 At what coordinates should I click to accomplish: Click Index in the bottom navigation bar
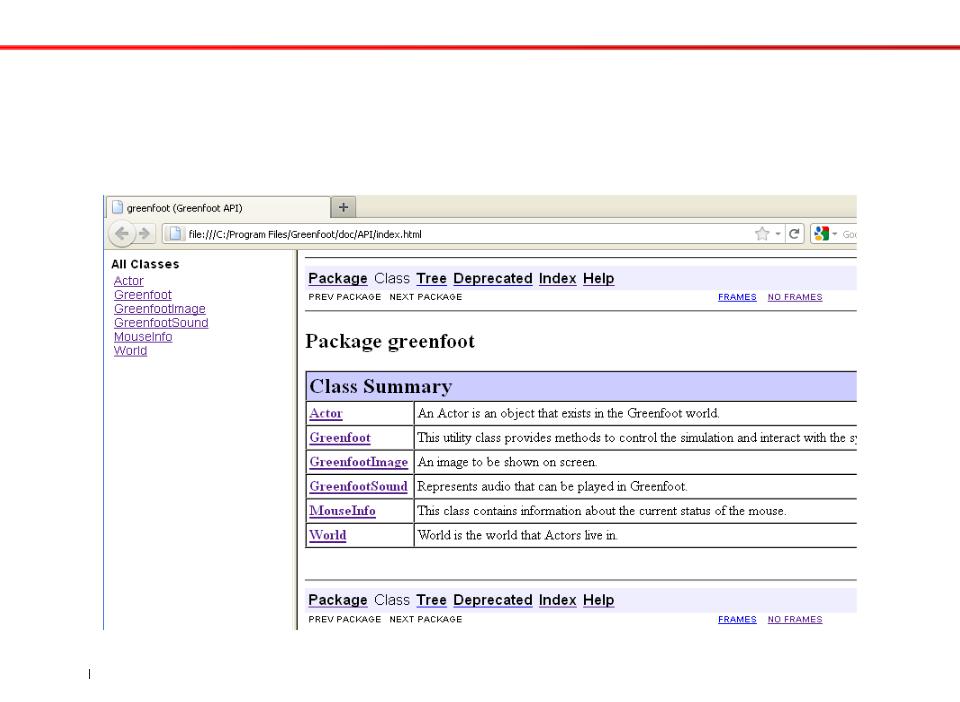(x=558, y=600)
